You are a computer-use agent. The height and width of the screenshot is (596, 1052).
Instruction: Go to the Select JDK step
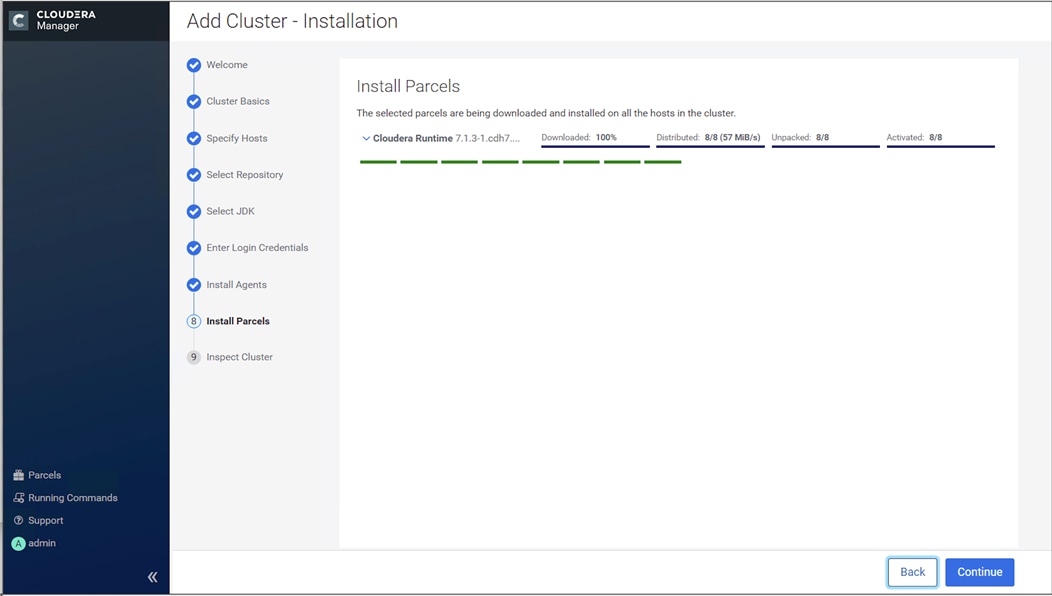click(230, 211)
